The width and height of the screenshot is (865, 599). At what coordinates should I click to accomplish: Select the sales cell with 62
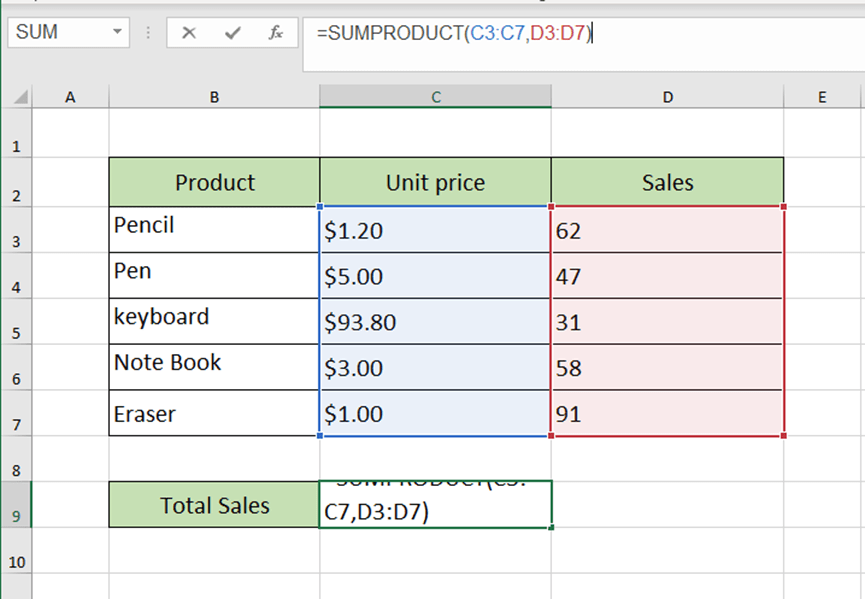point(668,230)
